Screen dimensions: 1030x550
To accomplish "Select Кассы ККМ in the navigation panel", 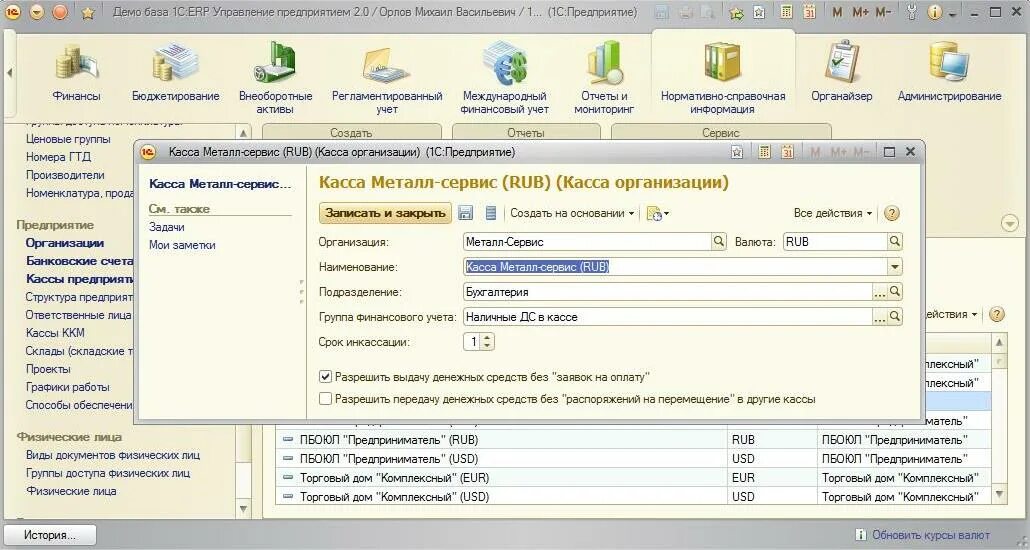I will (55, 332).
